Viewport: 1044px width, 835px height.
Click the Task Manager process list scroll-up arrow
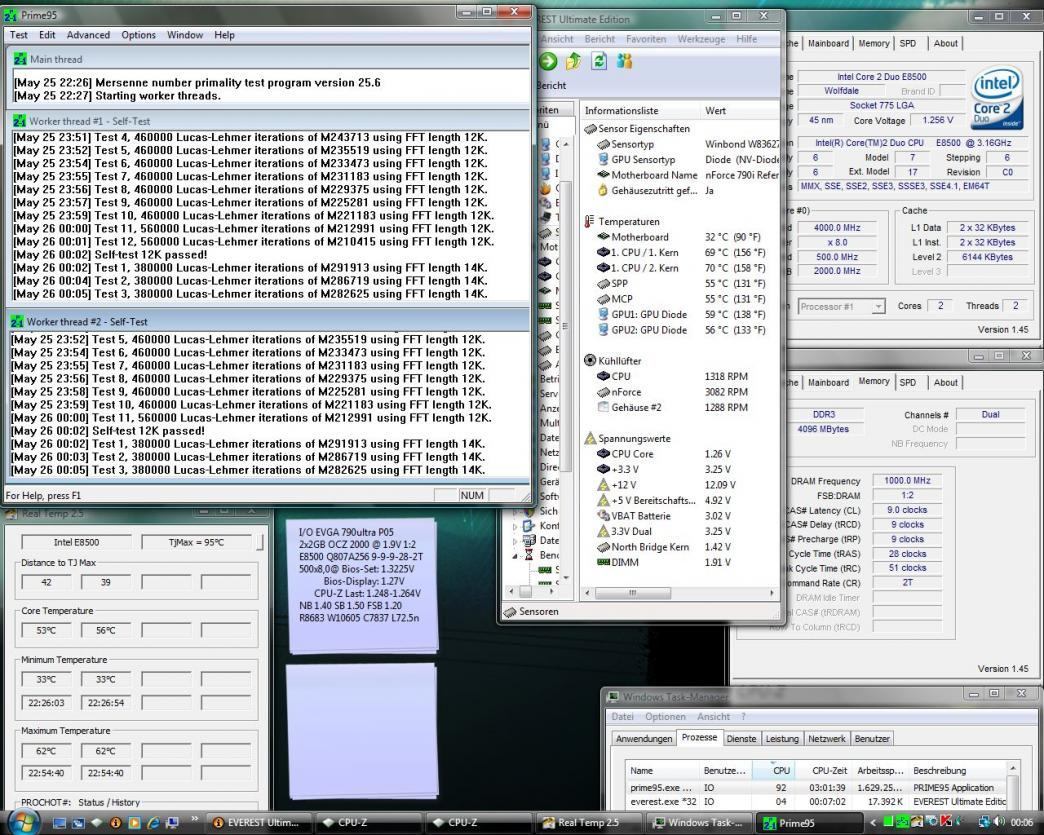[1013, 769]
